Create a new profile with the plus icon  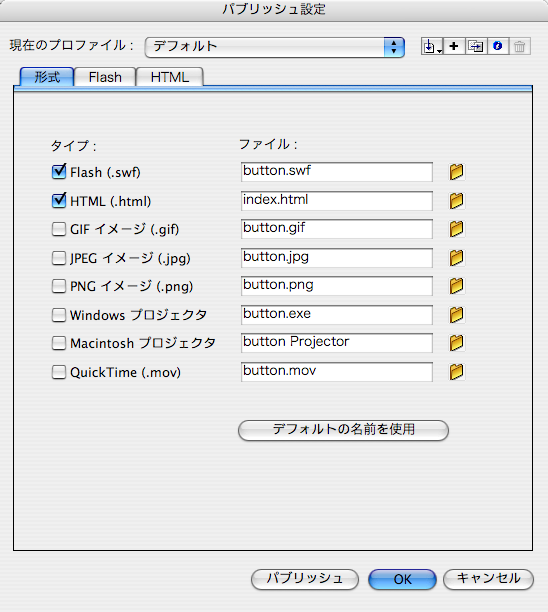coord(454,46)
